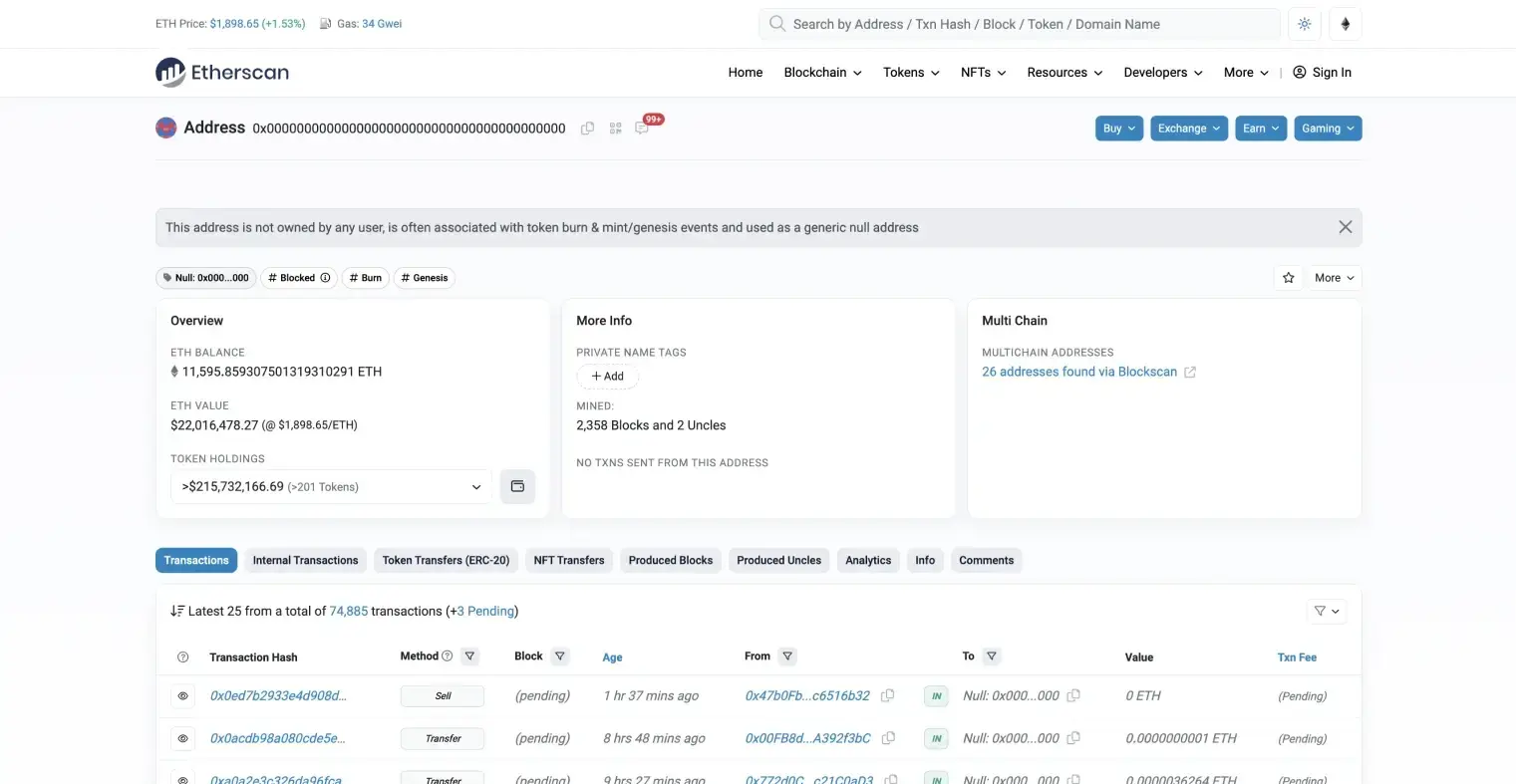
Task: Switch to NFT Transfers tab
Action: click(x=569, y=561)
